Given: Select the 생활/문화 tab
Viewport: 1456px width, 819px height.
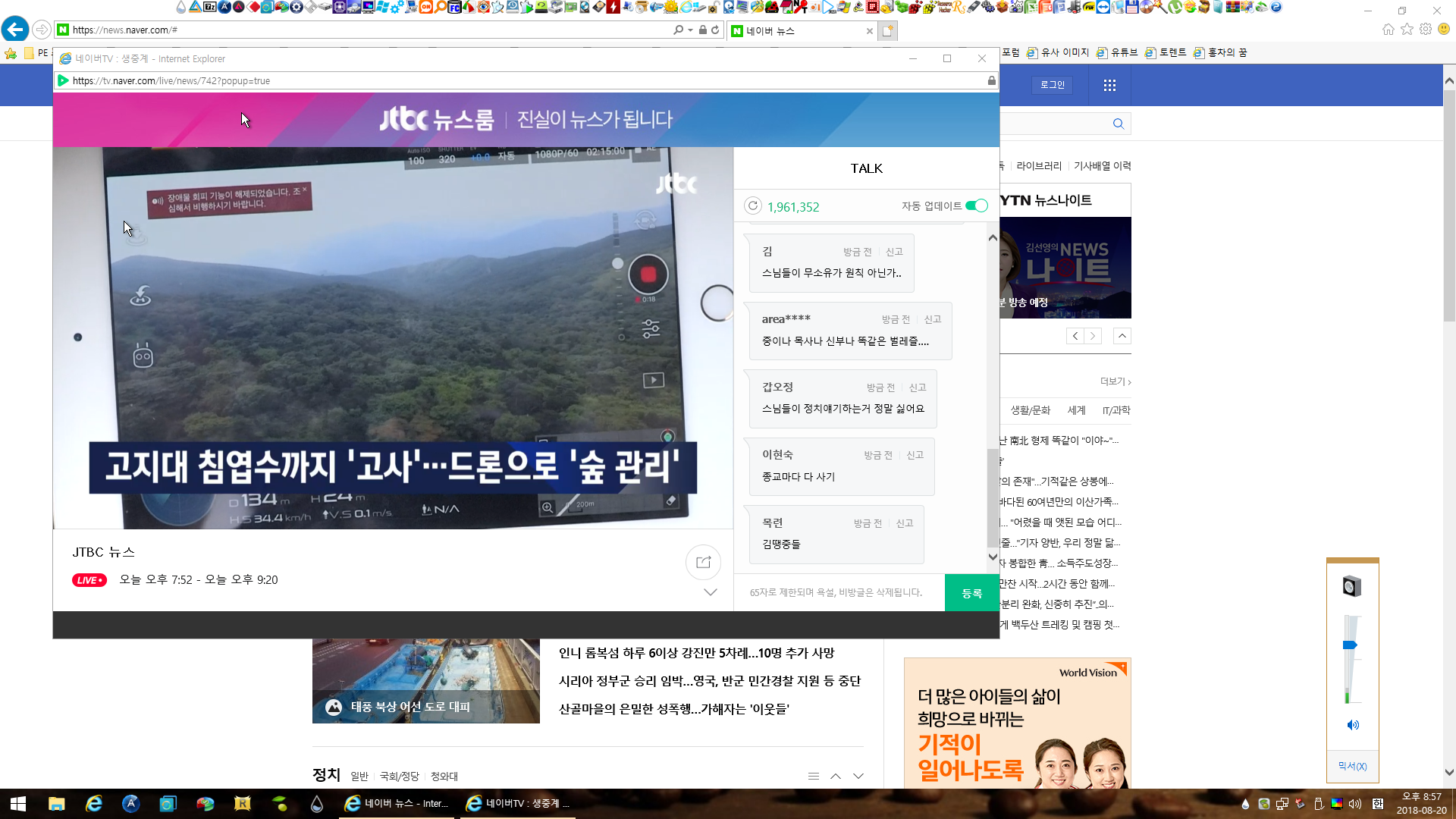Looking at the screenshot, I should tap(1030, 410).
